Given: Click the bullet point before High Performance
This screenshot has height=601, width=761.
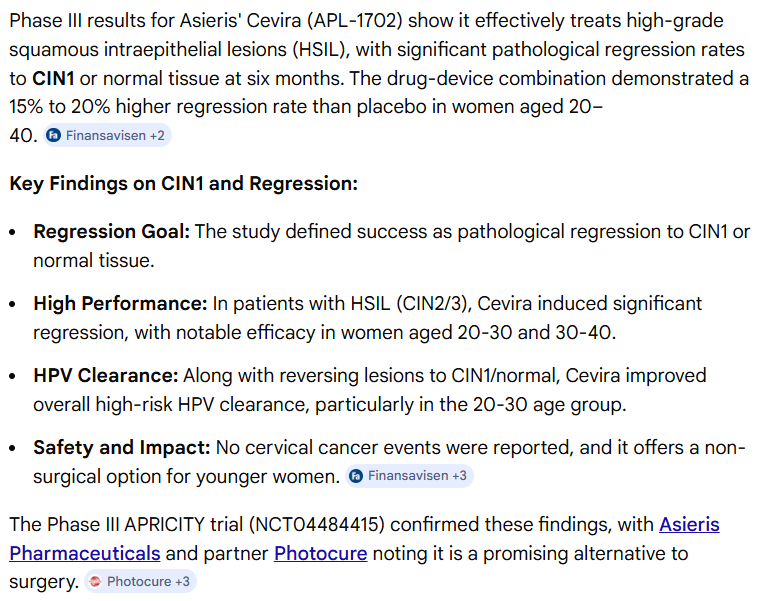Looking at the screenshot, I should coord(12,303).
